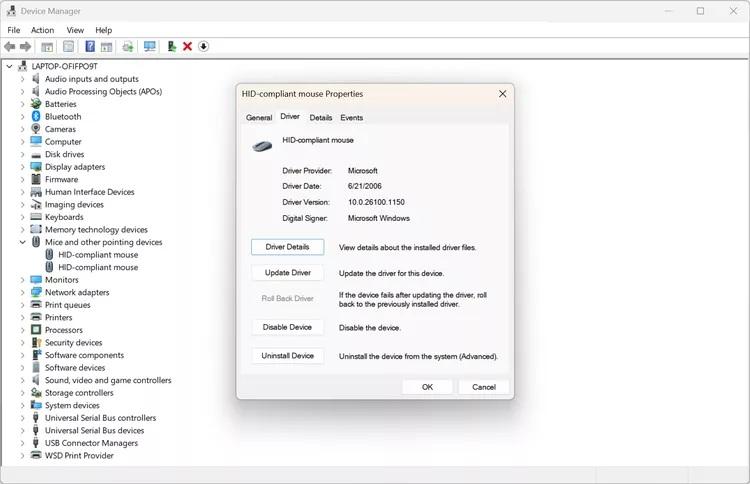
Task: Click Cancel in the Properties dialog
Action: 484,387
